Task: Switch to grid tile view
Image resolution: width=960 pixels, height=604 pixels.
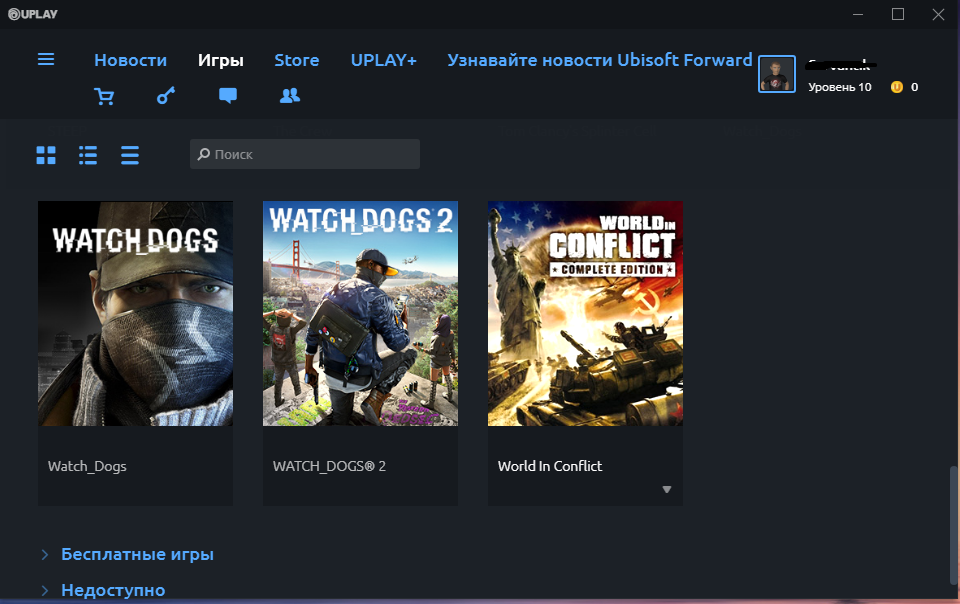Action: 46,155
